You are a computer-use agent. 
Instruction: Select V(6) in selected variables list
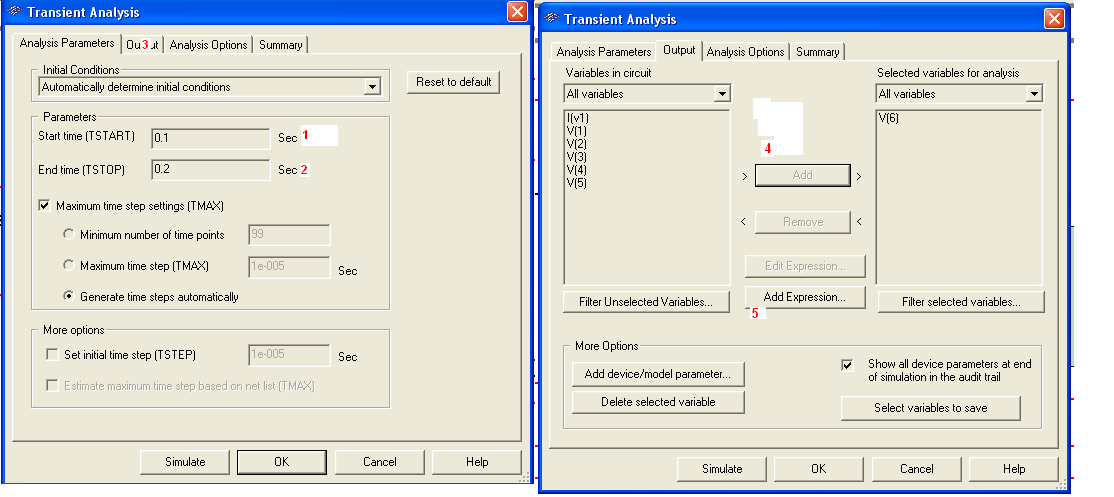tap(889, 118)
